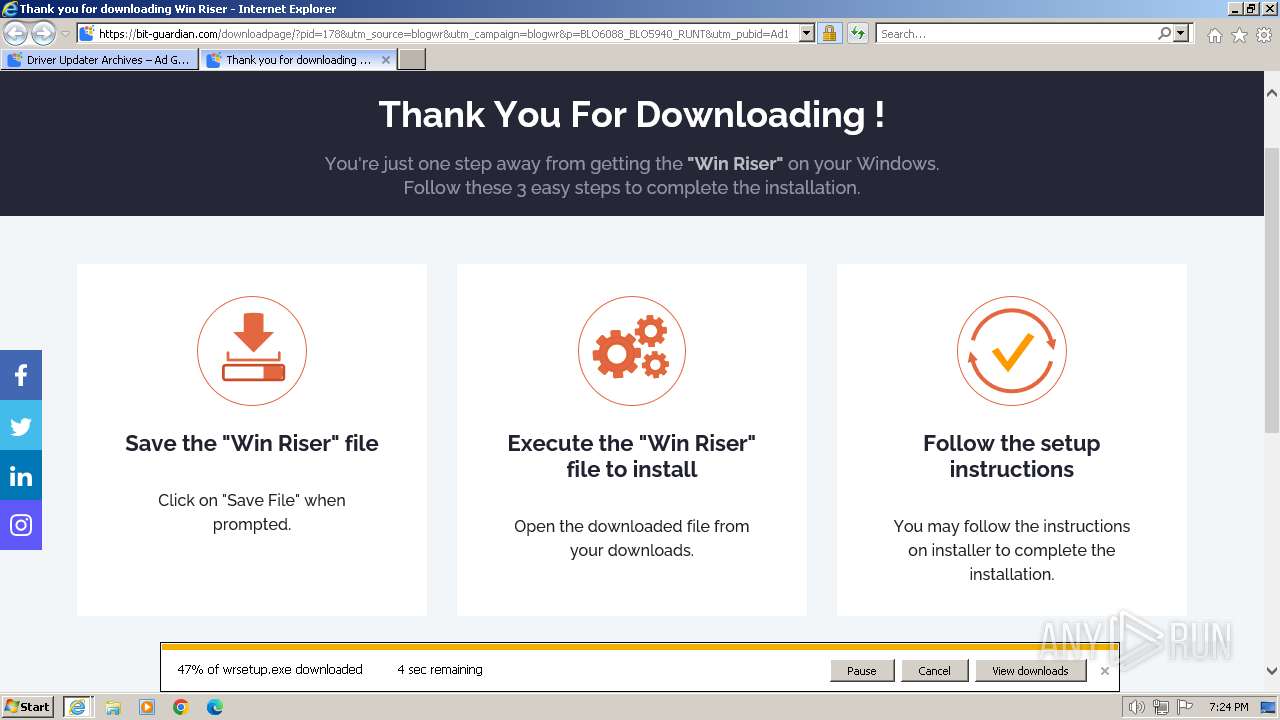The height and width of the screenshot is (720, 1280).
Task: Open the security lock report icon
Action: [829, 33]
